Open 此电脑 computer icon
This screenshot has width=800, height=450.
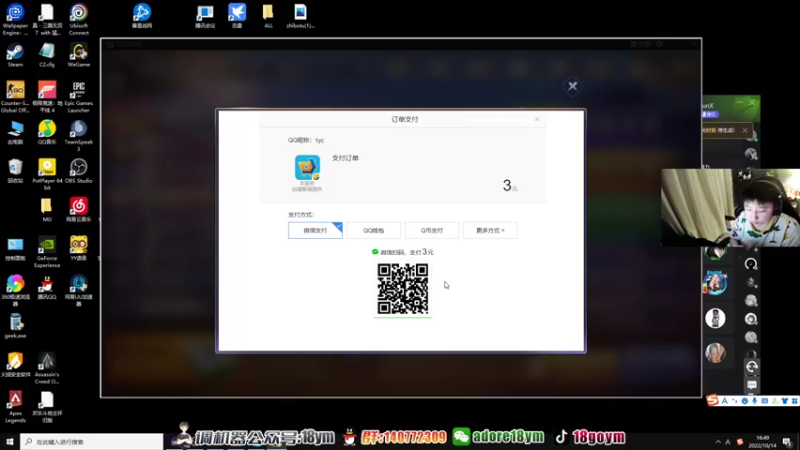point(15,133)
